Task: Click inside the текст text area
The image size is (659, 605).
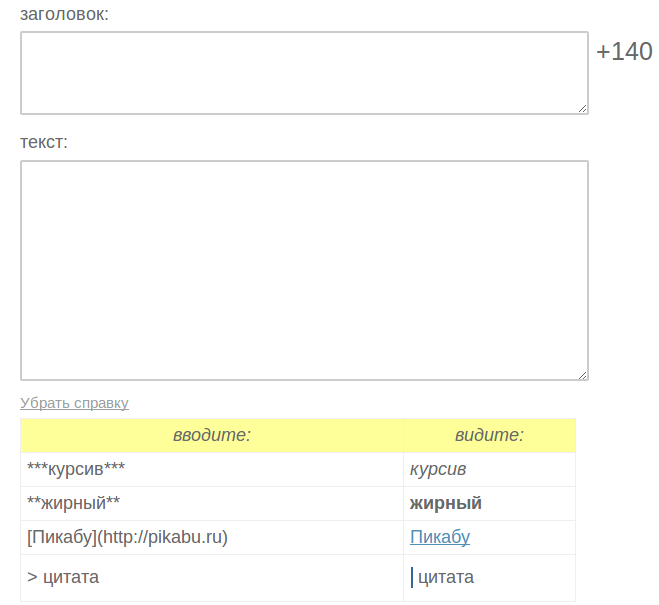Action: [x=304, y=270]
